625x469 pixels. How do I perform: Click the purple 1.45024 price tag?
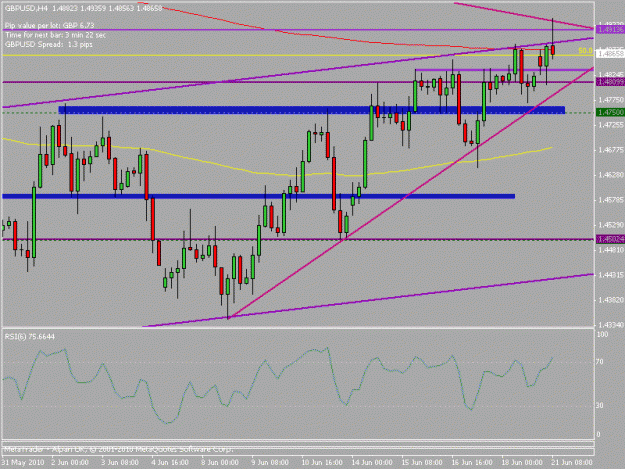(x=610, y=239)
